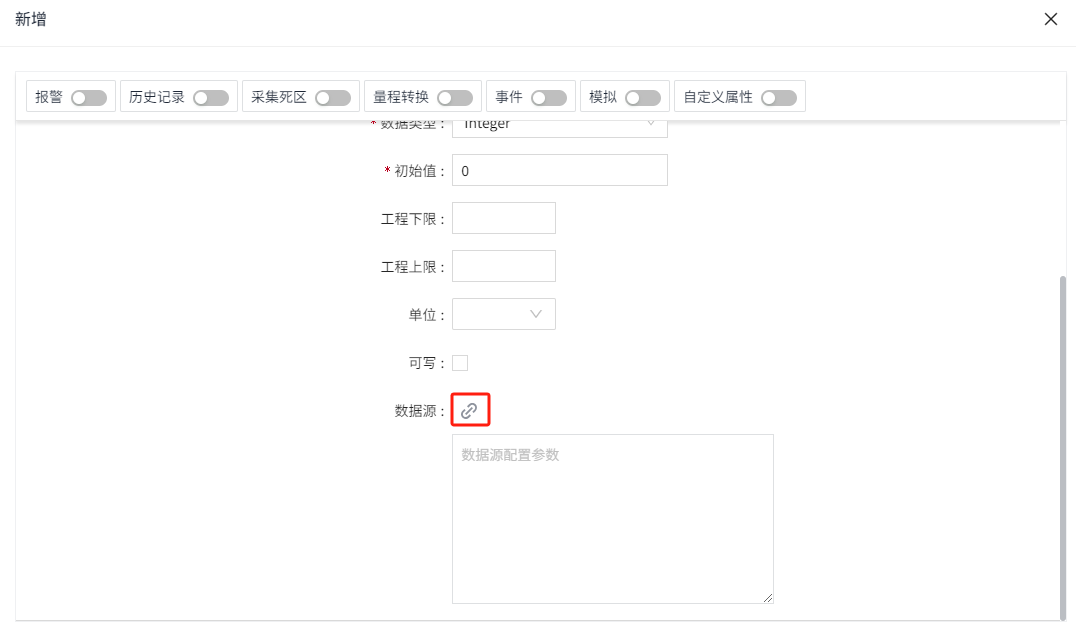Focus the 工程下限 input box
Image resolution: width=1076 pixels, height=636 pixels.
(503, 218)
